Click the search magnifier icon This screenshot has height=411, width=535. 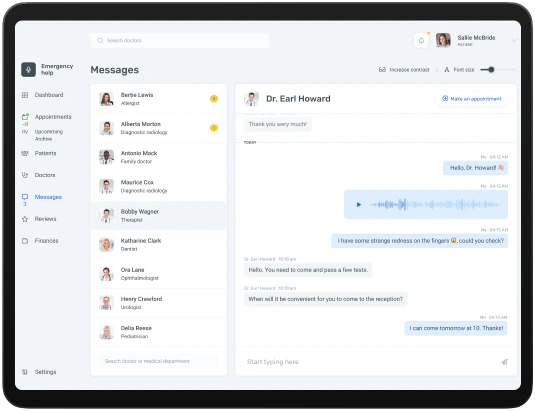[100, 41]
